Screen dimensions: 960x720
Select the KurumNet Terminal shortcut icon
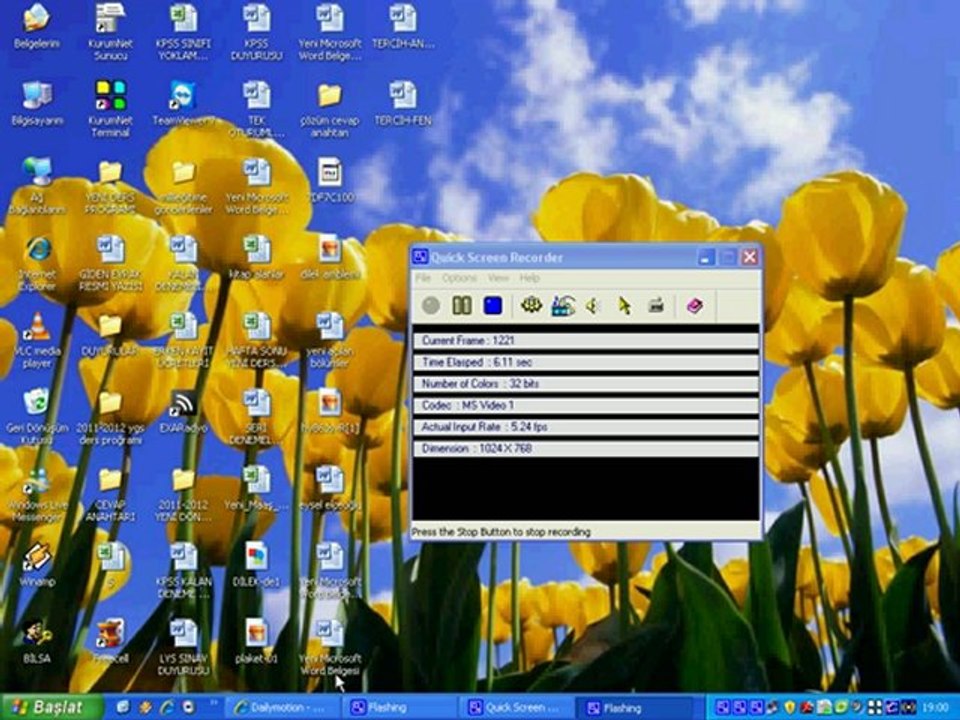[110, 109]
